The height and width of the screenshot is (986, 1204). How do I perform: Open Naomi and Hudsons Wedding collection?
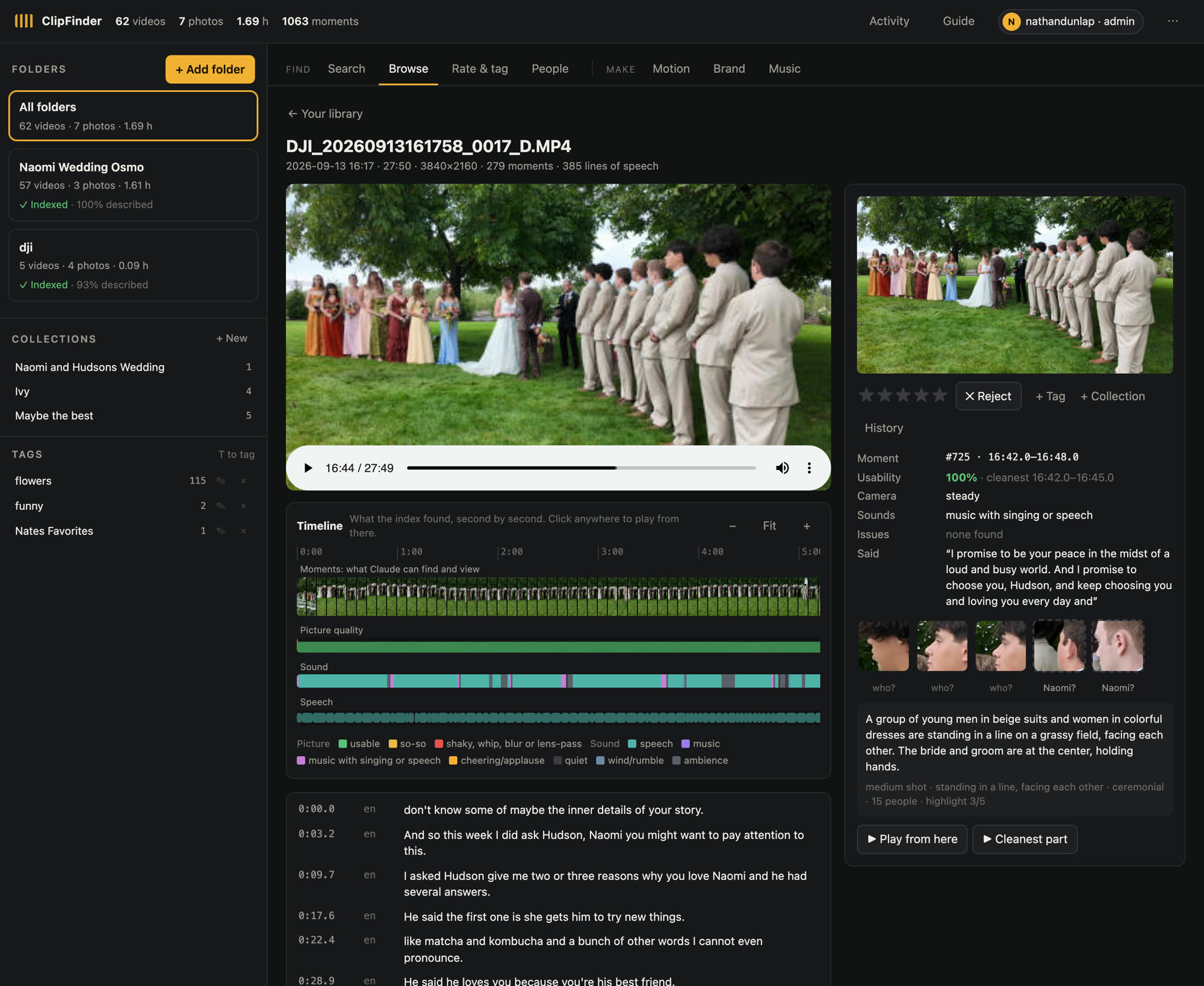tap(133, 367)
